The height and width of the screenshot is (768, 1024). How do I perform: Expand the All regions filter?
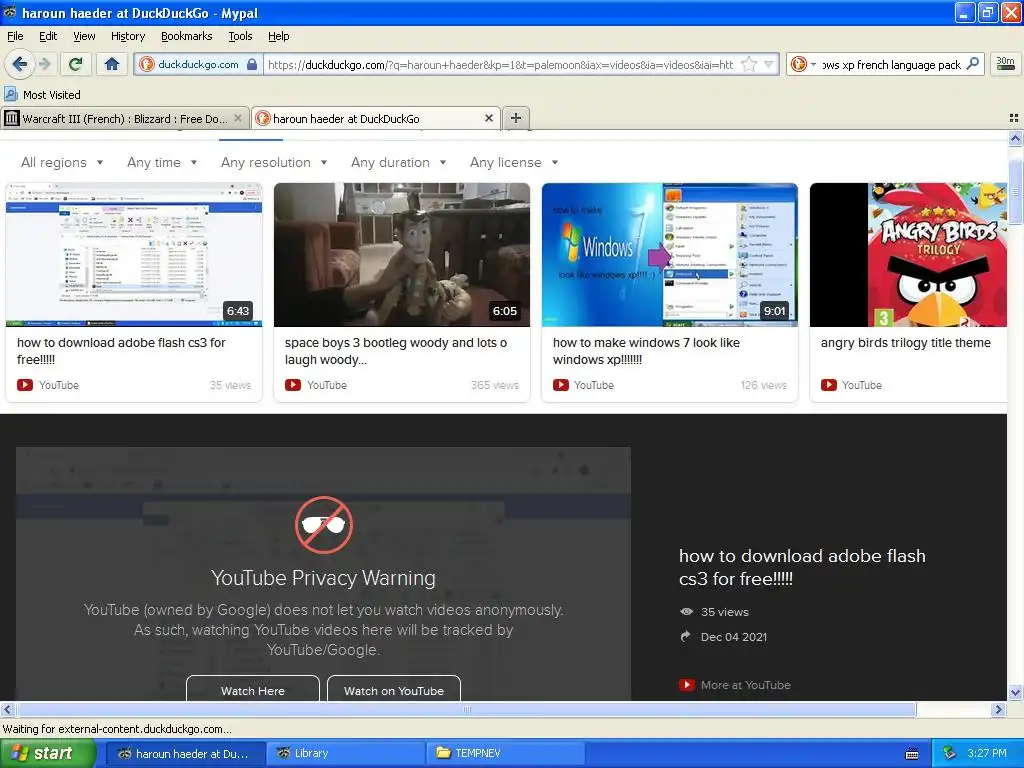(62, 163)
